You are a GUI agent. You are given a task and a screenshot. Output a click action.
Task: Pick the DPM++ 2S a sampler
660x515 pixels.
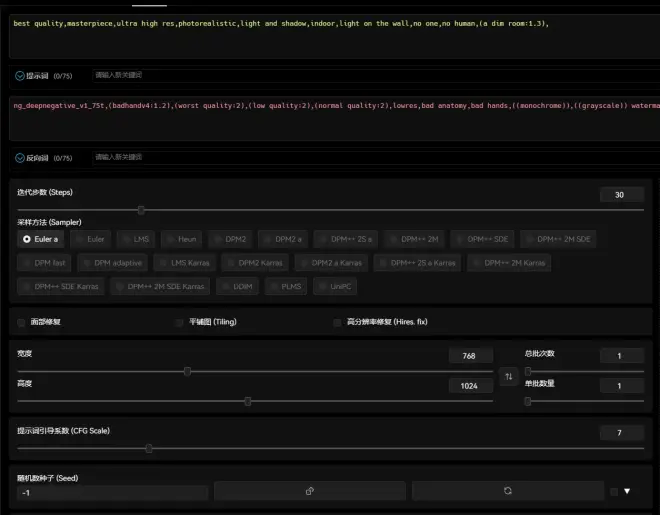point(346,239)
